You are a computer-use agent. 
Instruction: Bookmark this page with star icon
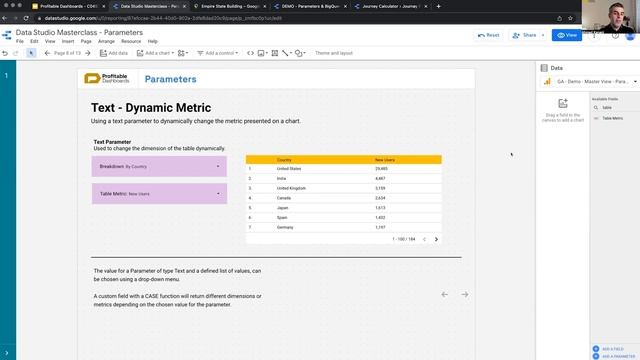coord(570,18)
